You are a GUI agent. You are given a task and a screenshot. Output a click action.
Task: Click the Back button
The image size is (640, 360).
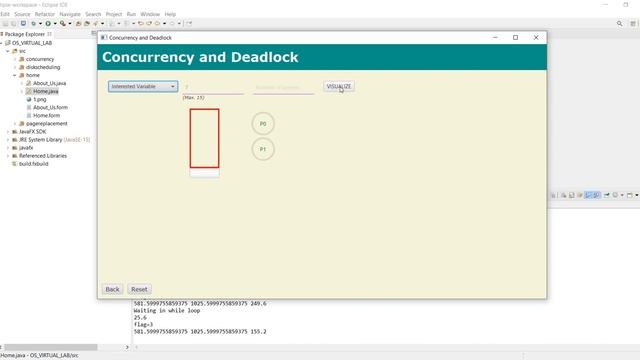click(112, 289)
